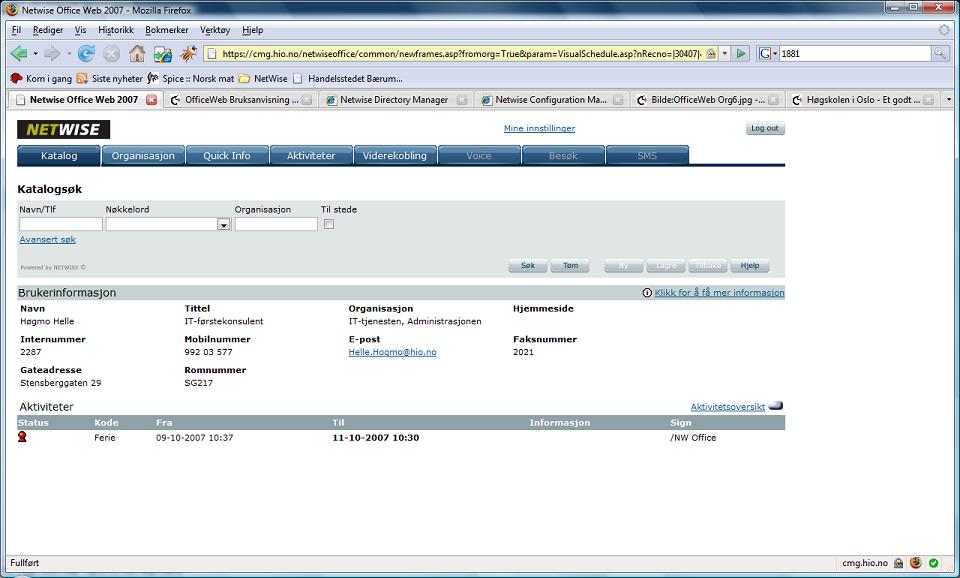The width and height of the screenshot is (960, 578).
Task: Open the Avansert søk link
Action: 48,239
